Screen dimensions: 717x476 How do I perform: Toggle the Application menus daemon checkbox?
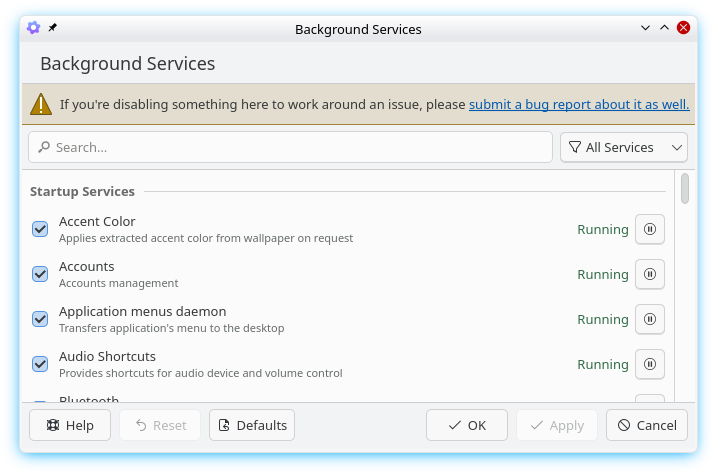coord(40,319)
